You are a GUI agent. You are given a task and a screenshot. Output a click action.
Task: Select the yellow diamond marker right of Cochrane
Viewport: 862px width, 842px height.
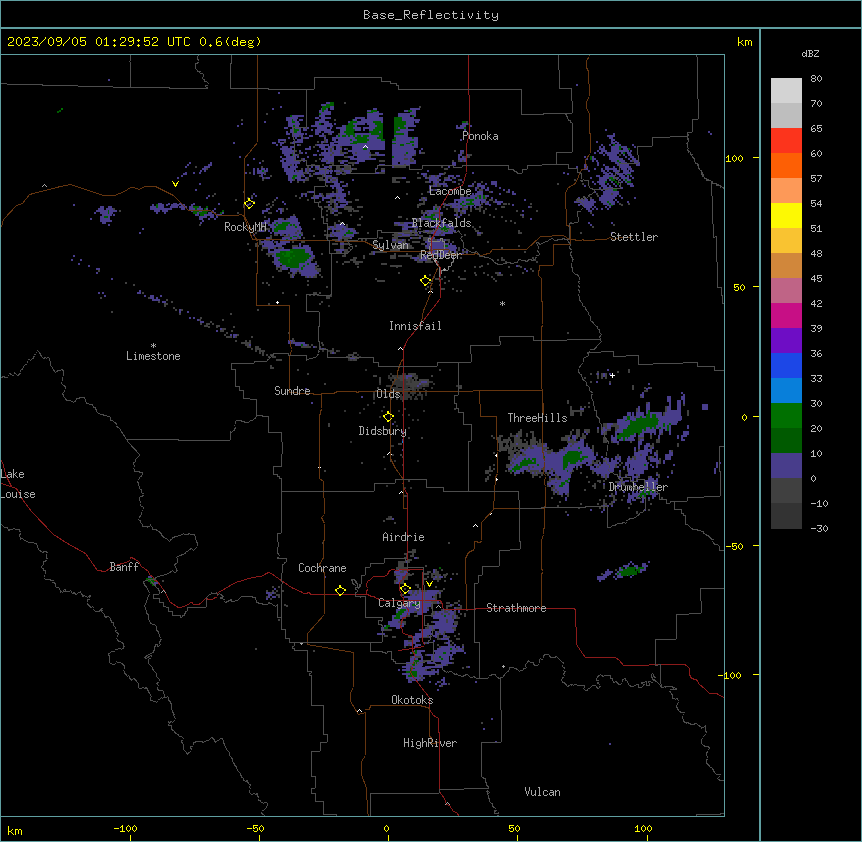pos(340,590)
